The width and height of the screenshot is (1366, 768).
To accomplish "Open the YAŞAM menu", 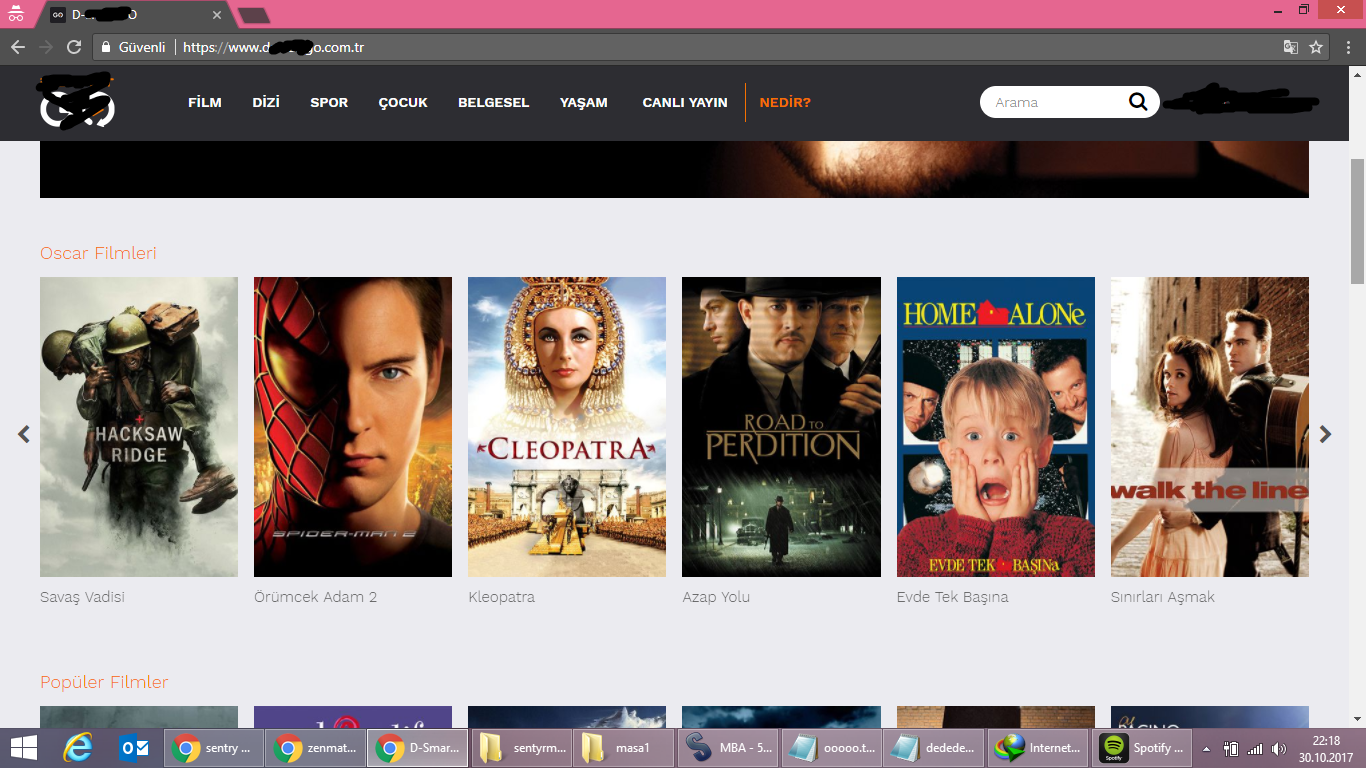I will (584, 103).
